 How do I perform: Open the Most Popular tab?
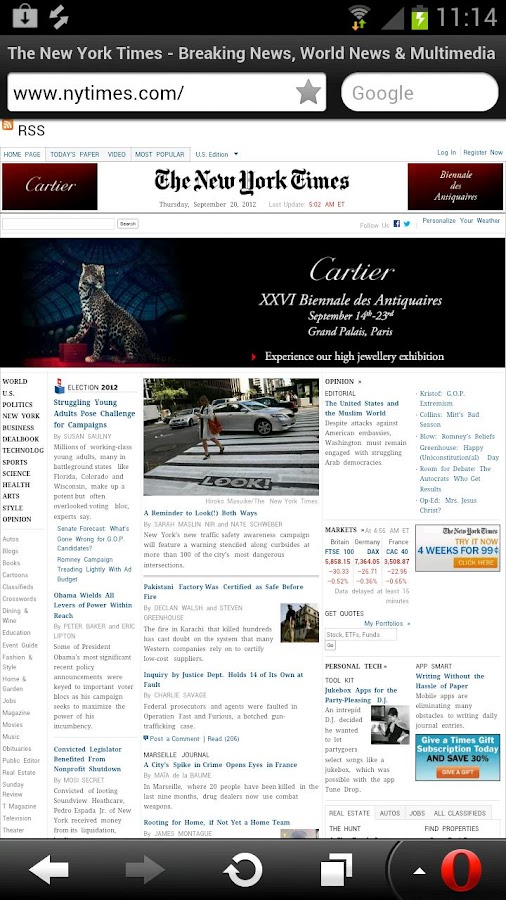pos(159,154)
